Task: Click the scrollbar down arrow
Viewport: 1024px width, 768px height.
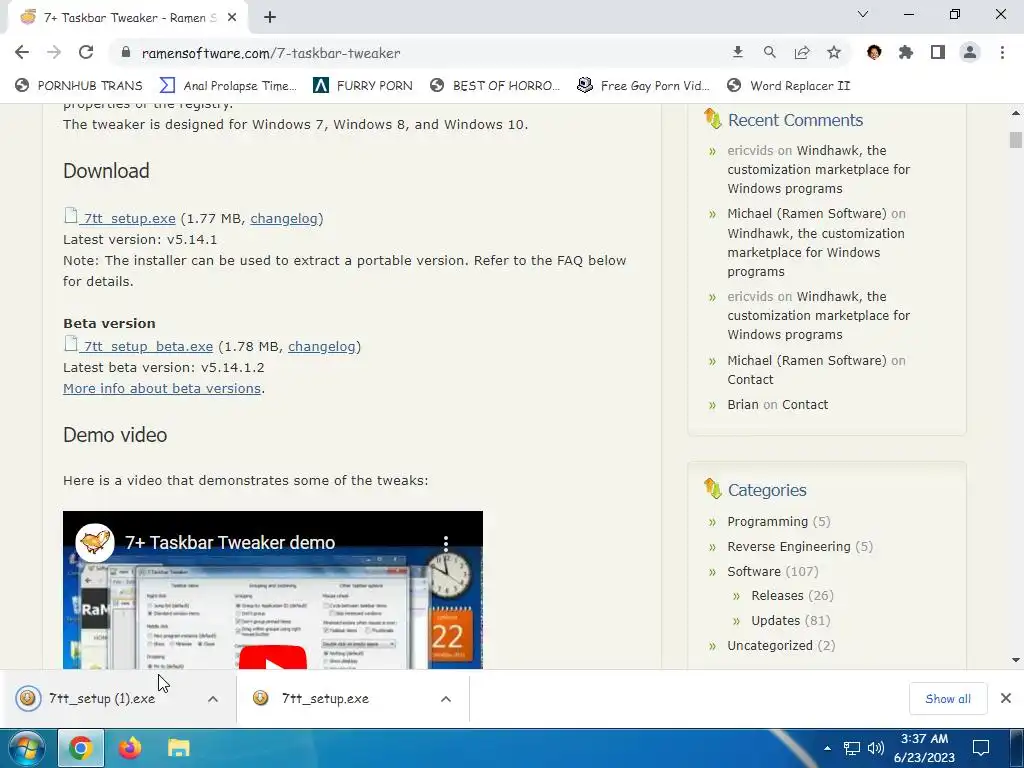Action: point(1016,660)
